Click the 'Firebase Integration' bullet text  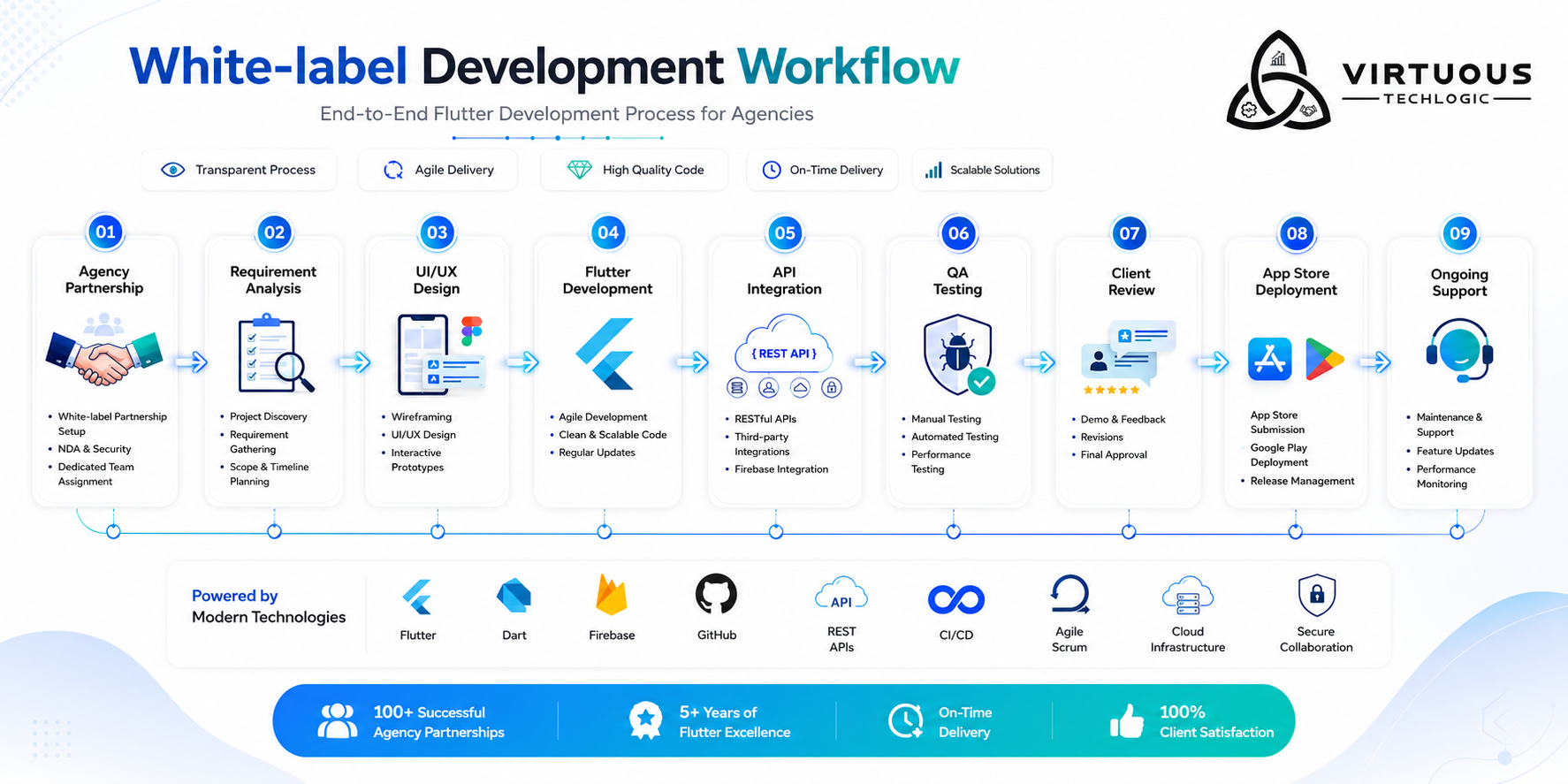click(x=781, y=469)
